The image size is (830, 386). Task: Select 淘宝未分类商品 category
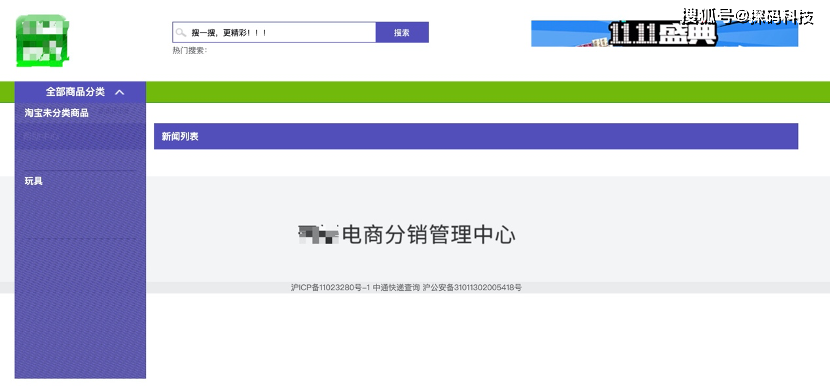[57, 113]
